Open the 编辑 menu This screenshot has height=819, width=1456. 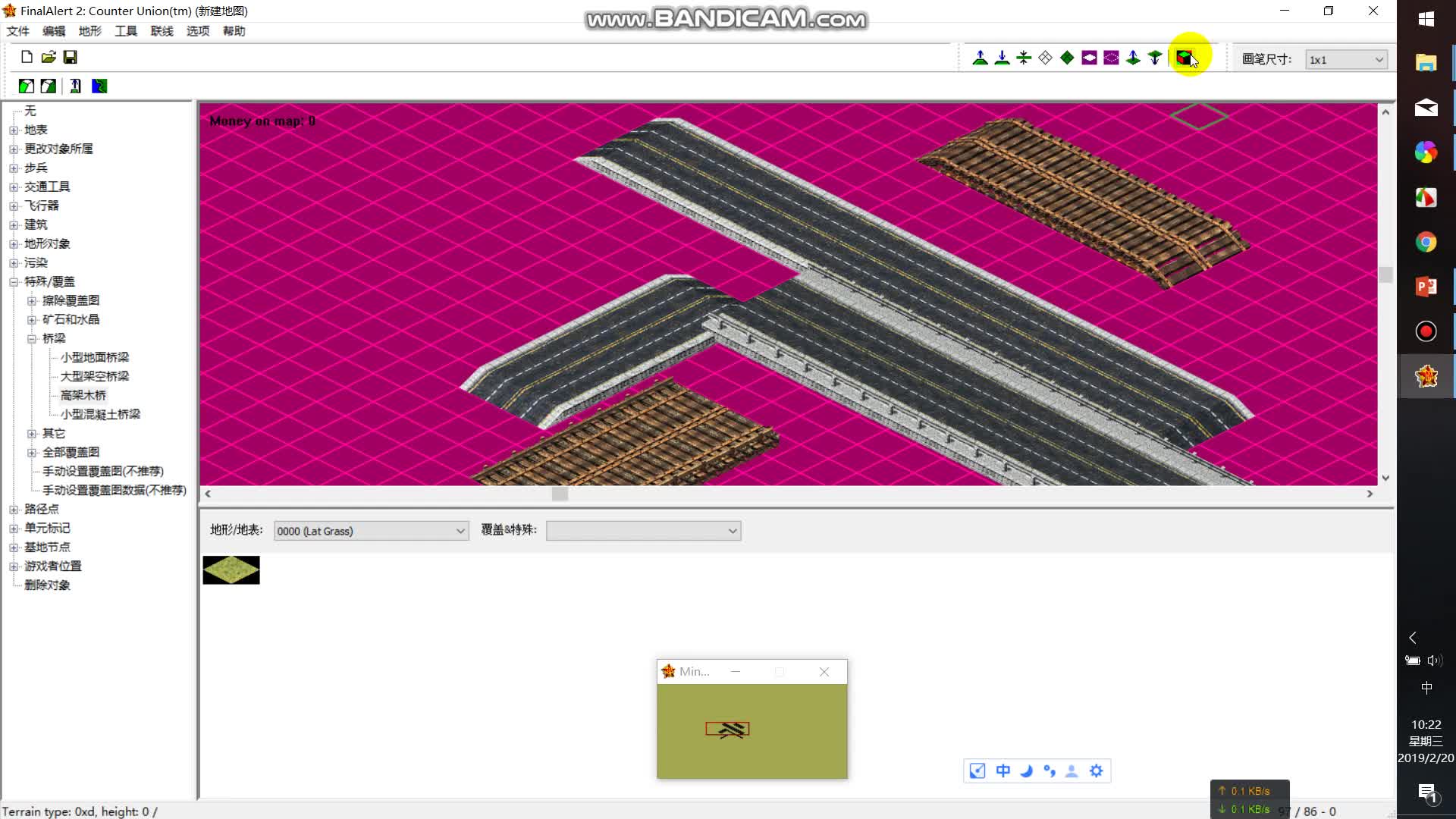(54, 31)
